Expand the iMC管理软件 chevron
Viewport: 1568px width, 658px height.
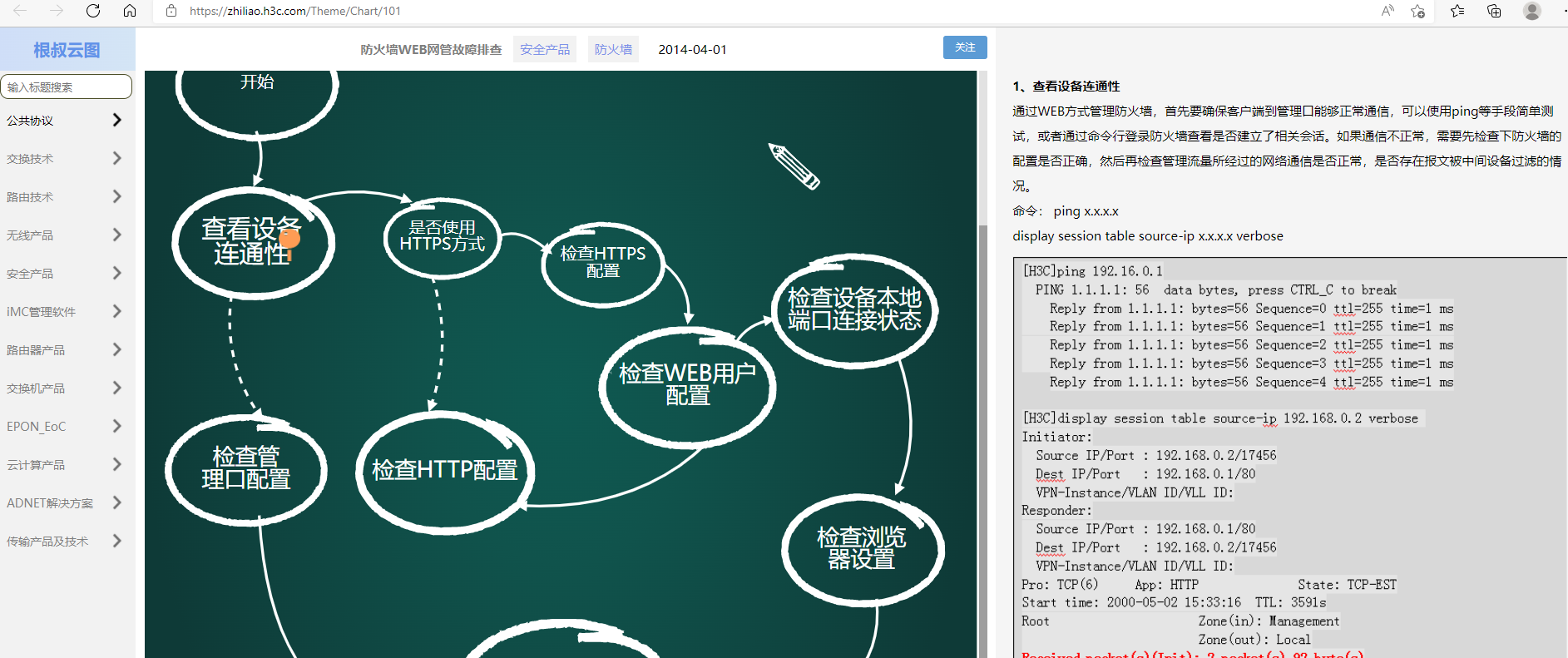pyautogui.click(x=117, y=311)
